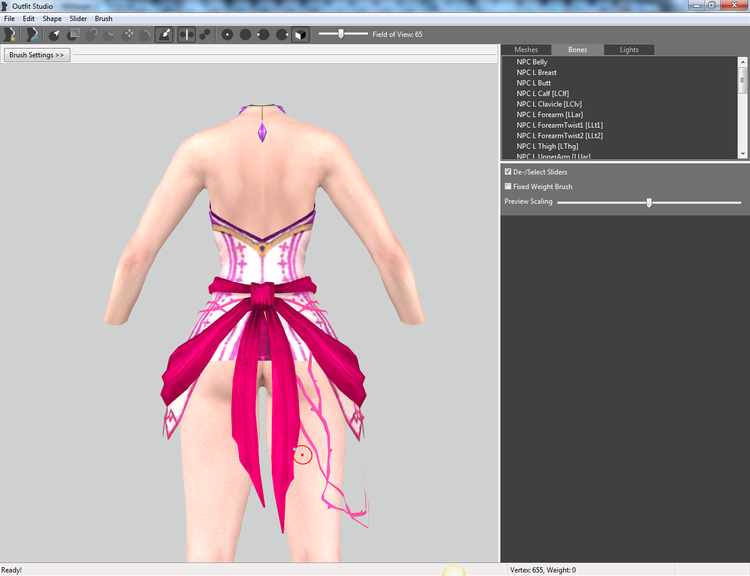
Task: Select the weight paint brush tool
Action: [x=164, y=34]
